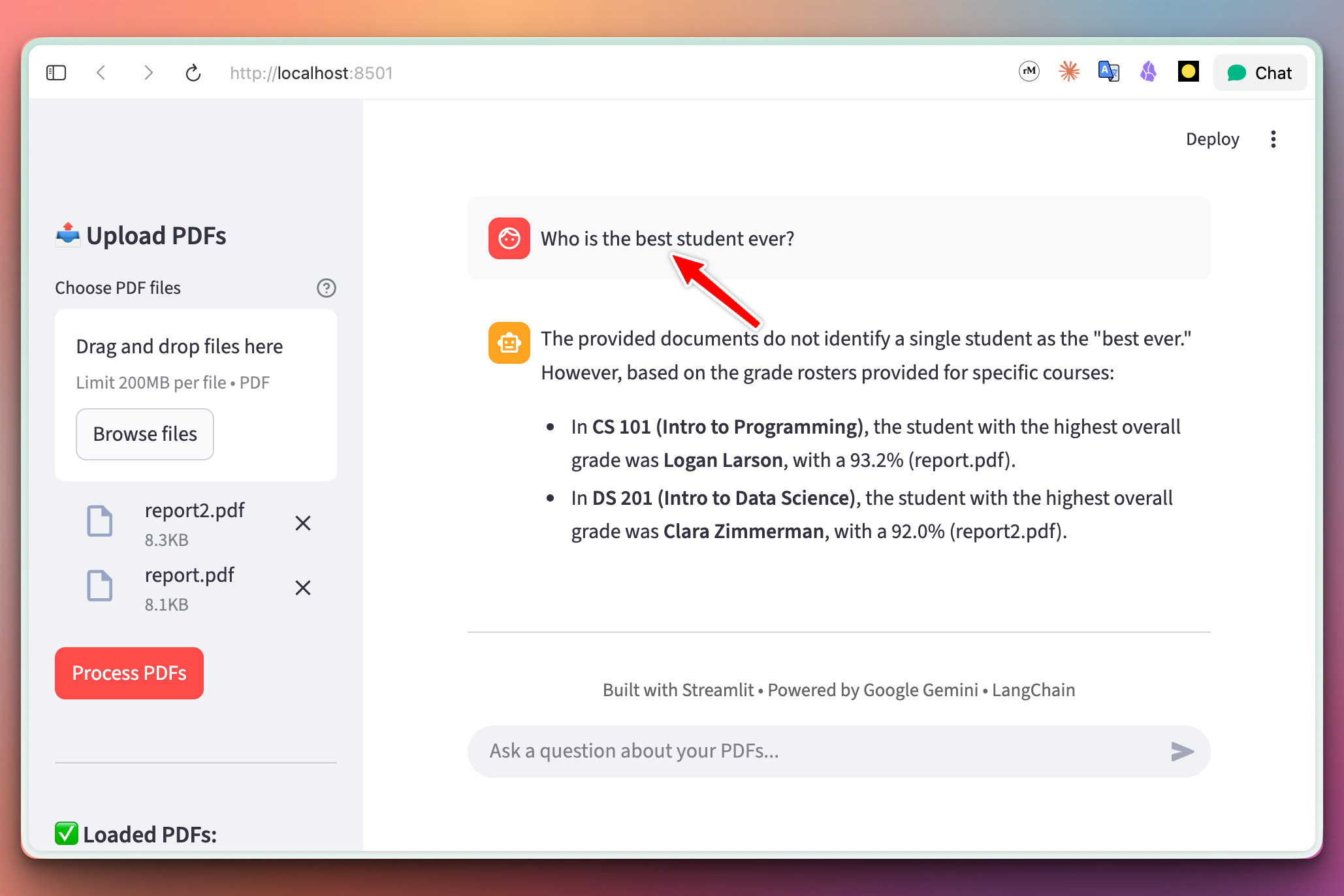Reload the localhost page
1344x896 pixels.
point(193,72)
